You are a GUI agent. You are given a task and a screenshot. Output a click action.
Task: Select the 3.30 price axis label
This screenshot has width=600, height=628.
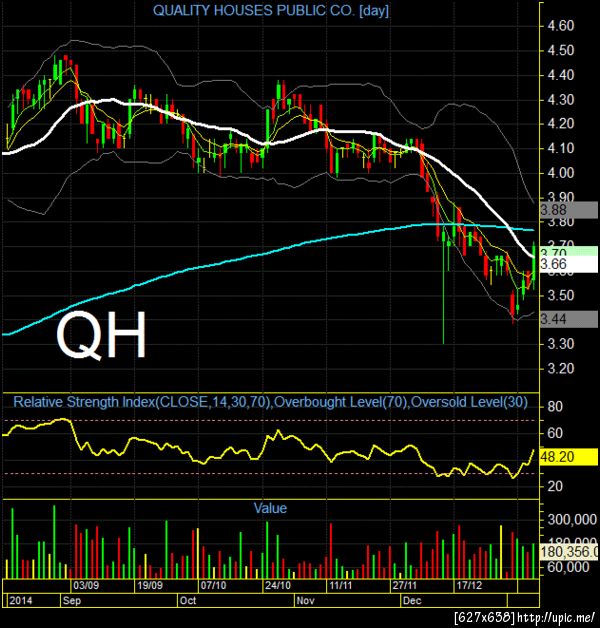coord(561,344)
